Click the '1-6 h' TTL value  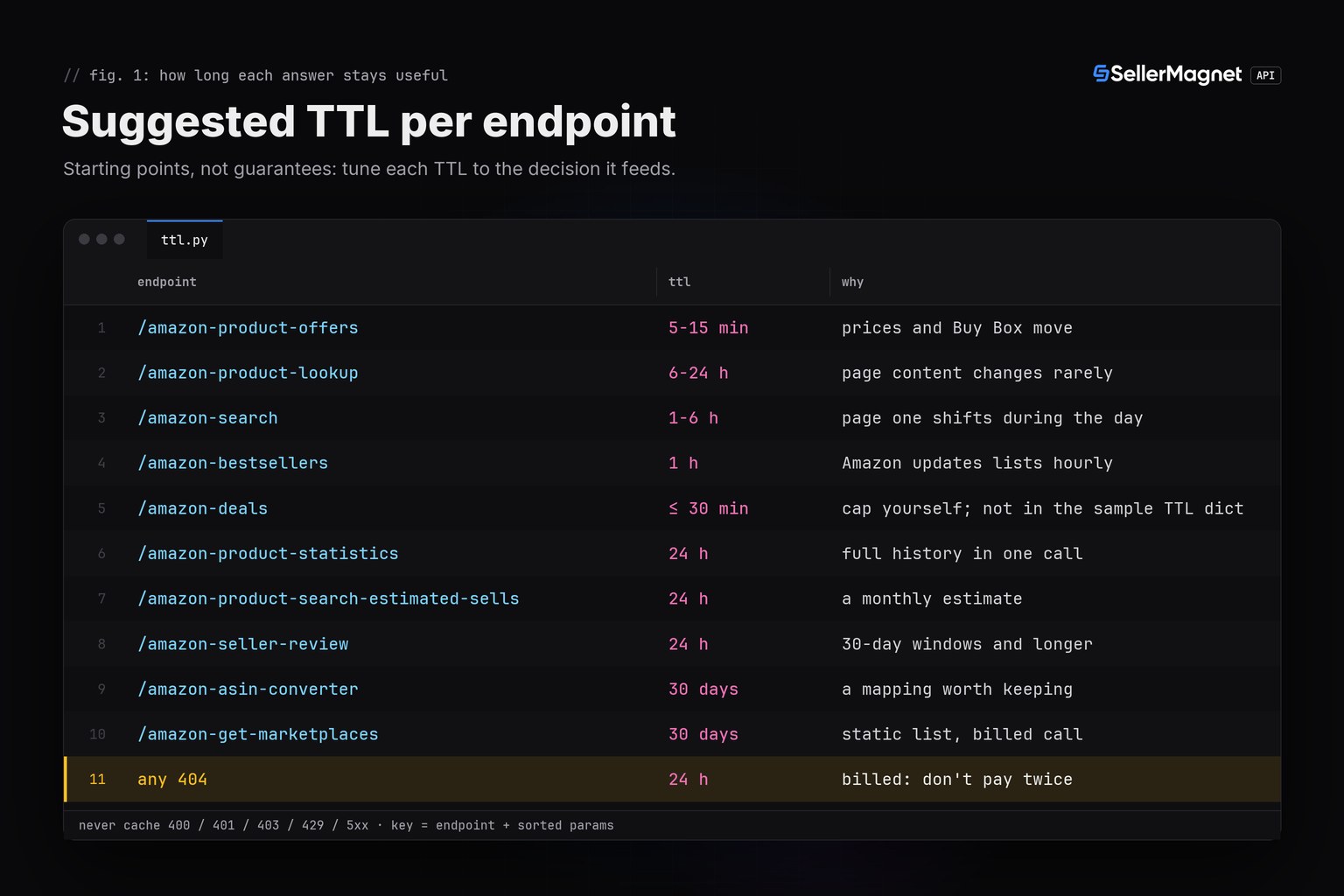693,418
